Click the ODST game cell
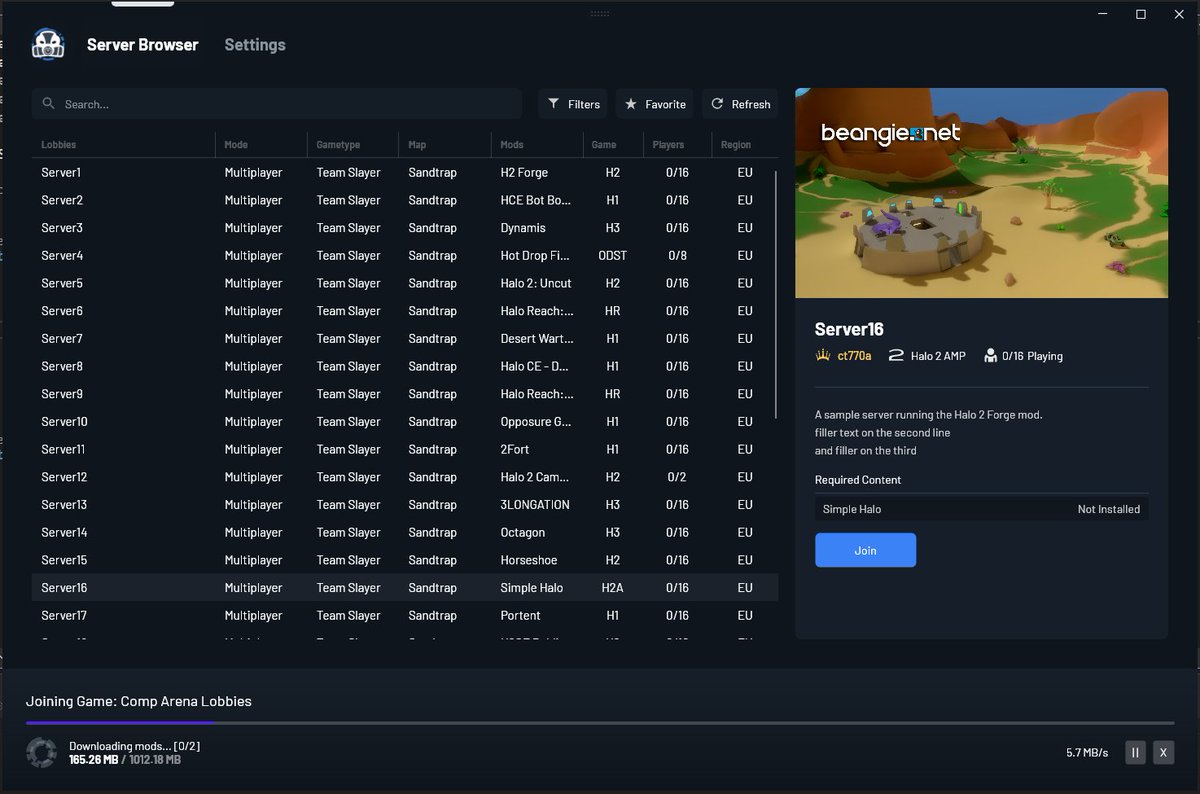The width and height of the screenshot is (1200, 794). [612, 256]
